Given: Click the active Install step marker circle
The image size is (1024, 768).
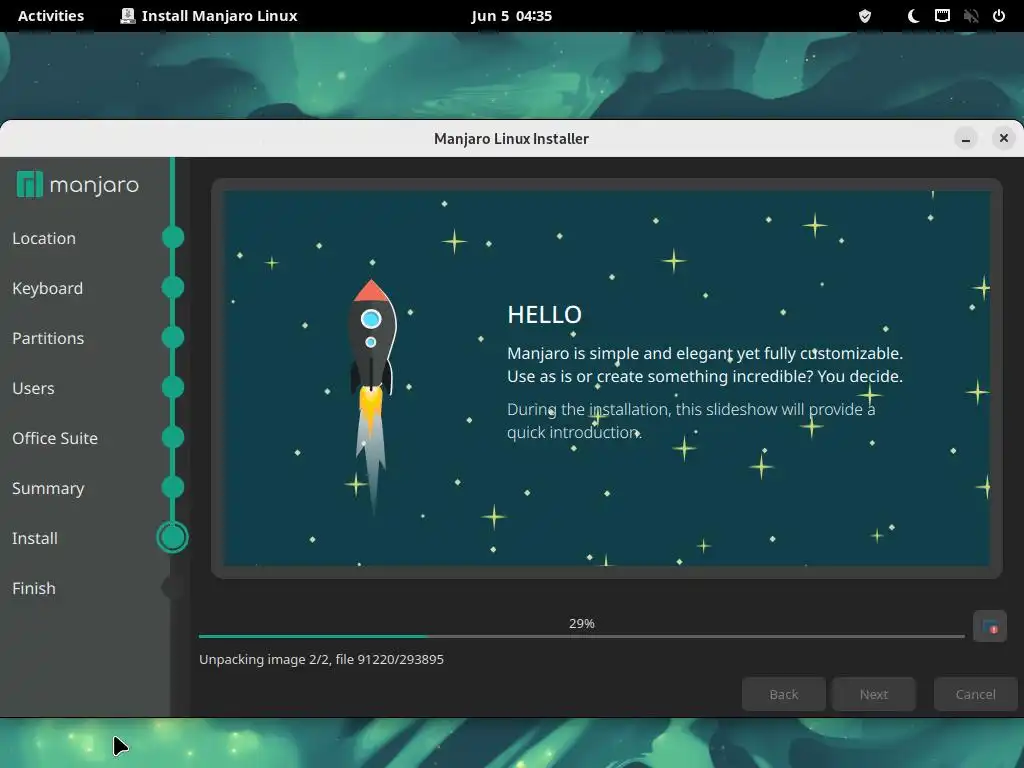Looking at the screenshot, I should [172, 537].
